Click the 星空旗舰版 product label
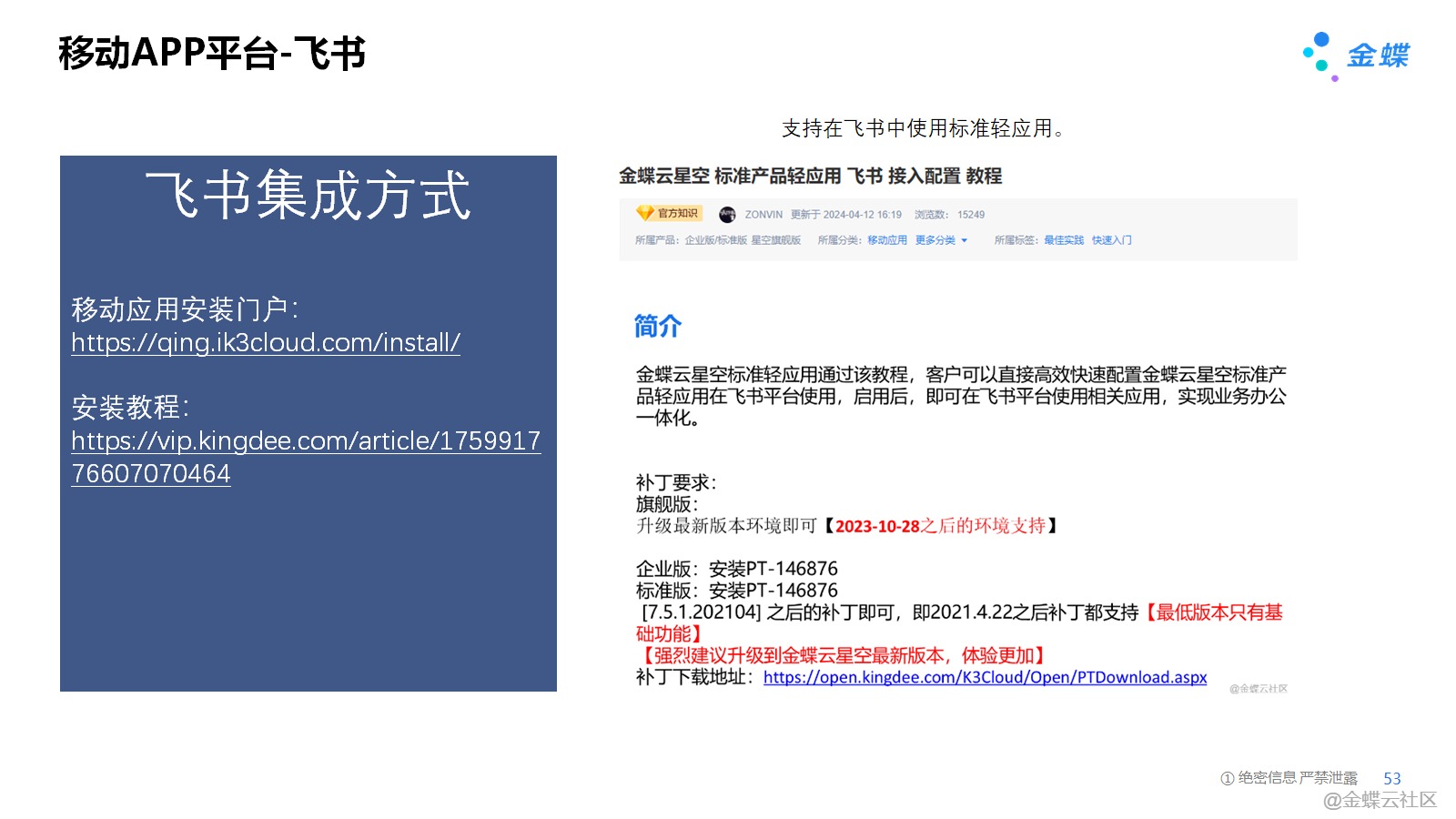 775,240
